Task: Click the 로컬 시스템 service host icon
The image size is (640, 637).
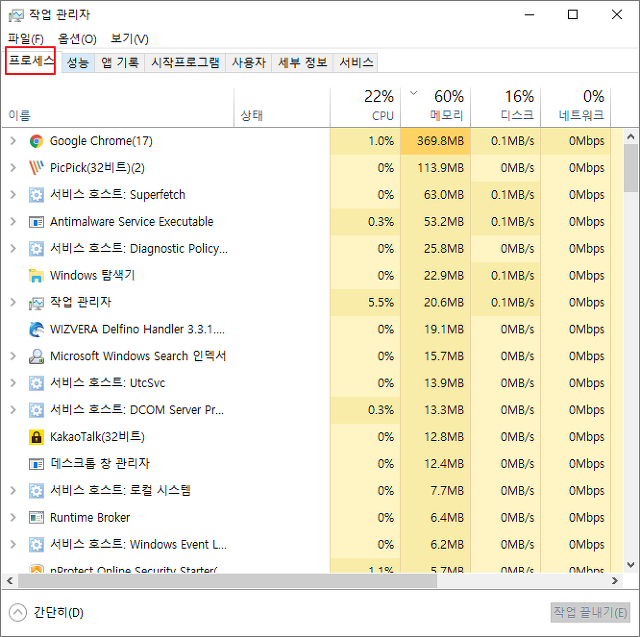Action: [36, 491]
